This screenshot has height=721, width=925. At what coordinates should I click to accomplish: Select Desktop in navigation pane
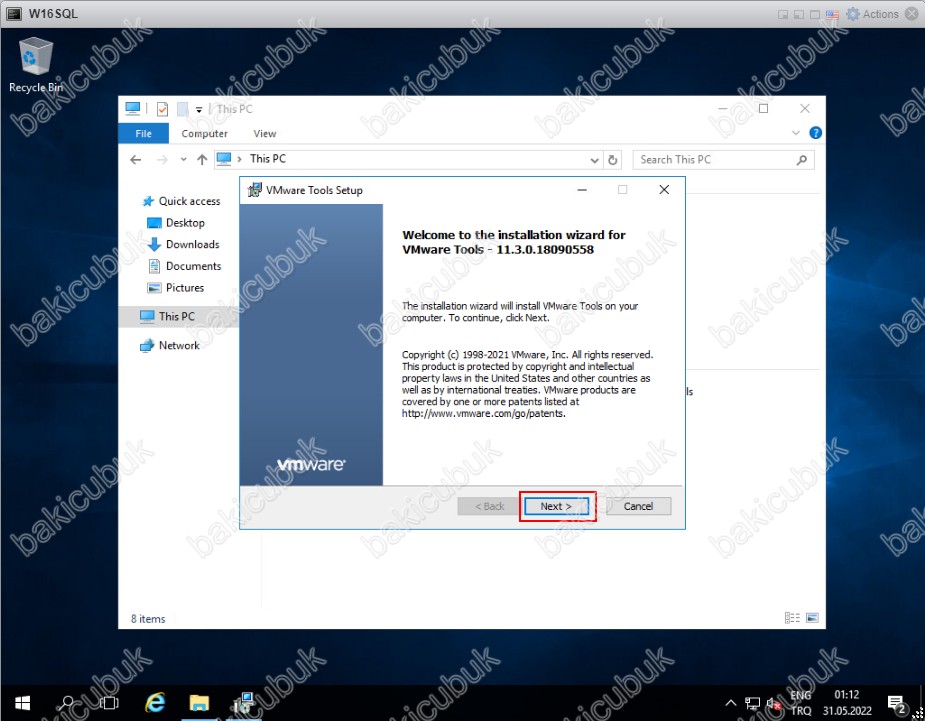[176, 222]
